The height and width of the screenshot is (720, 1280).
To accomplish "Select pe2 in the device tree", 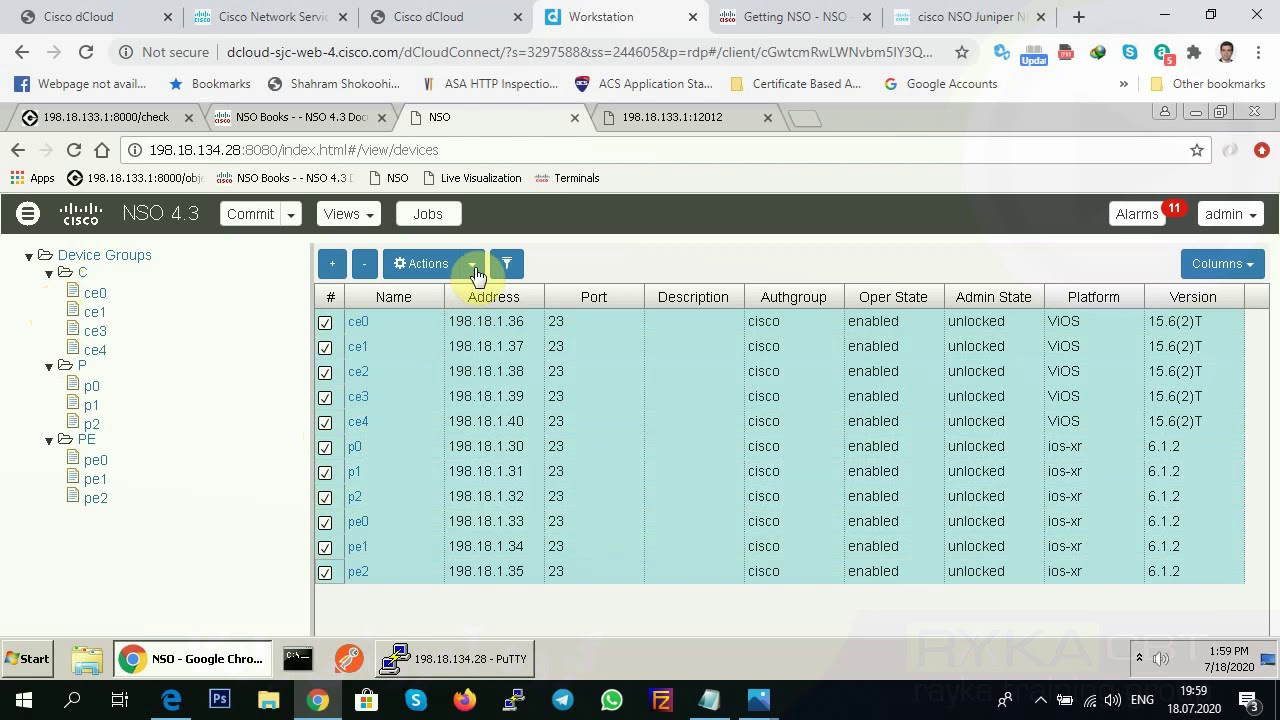I will 96,498.
